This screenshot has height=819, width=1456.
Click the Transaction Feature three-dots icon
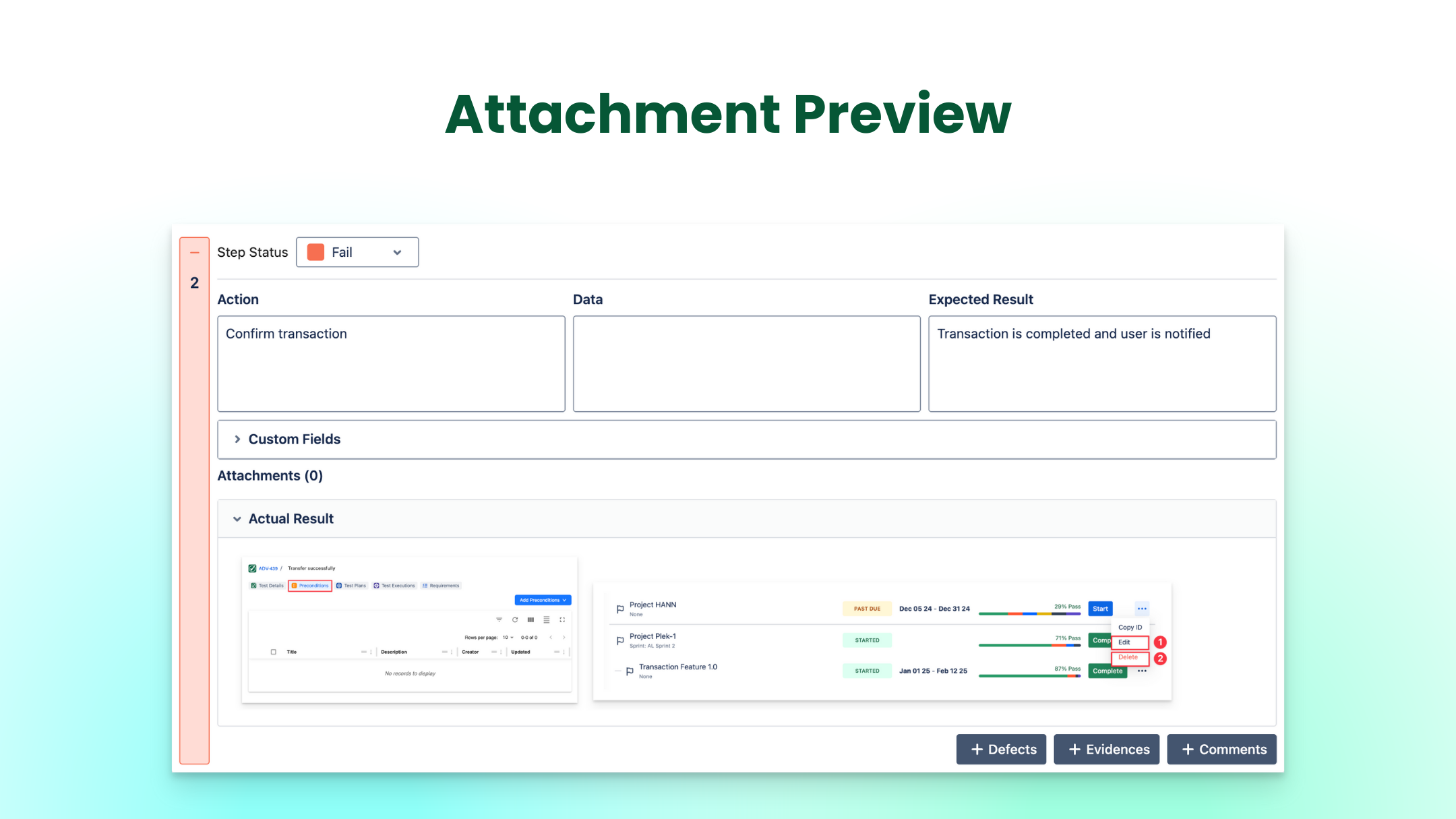click(1142, 671)
